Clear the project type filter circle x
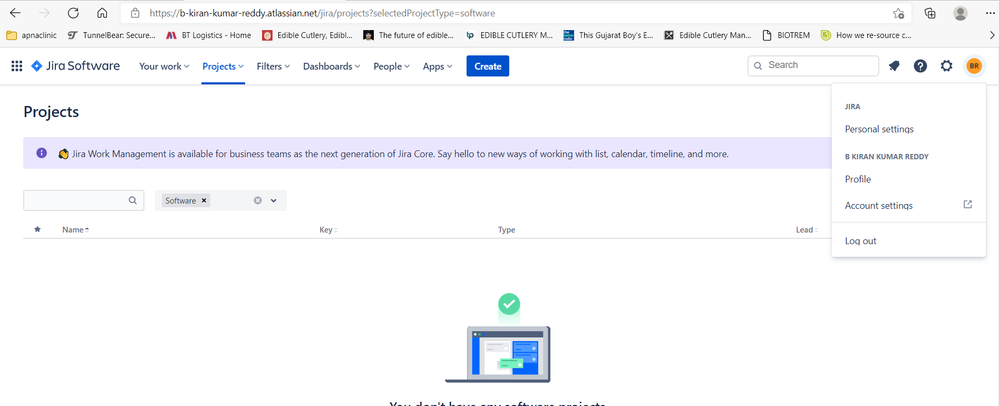 pos(257,200)
